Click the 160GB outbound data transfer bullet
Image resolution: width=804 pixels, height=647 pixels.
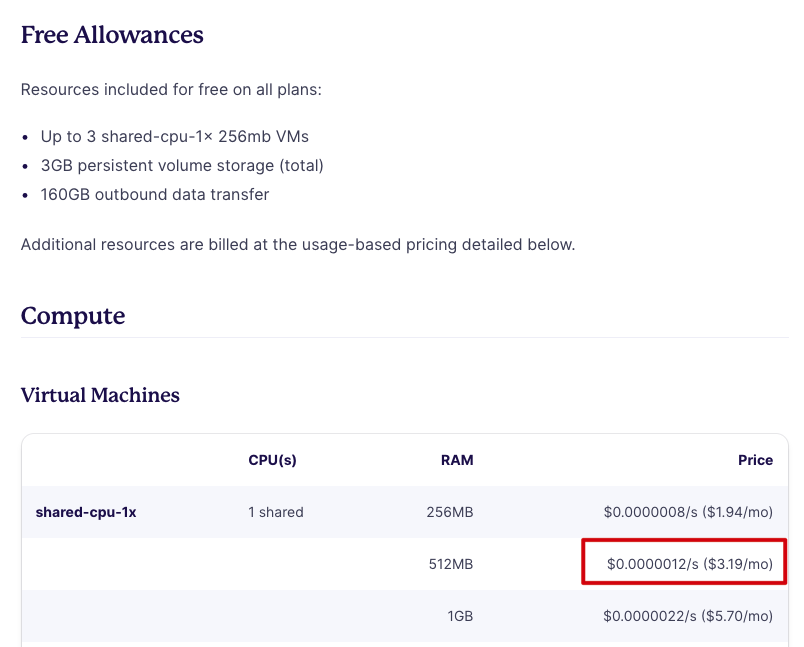(x=155, y=195)
